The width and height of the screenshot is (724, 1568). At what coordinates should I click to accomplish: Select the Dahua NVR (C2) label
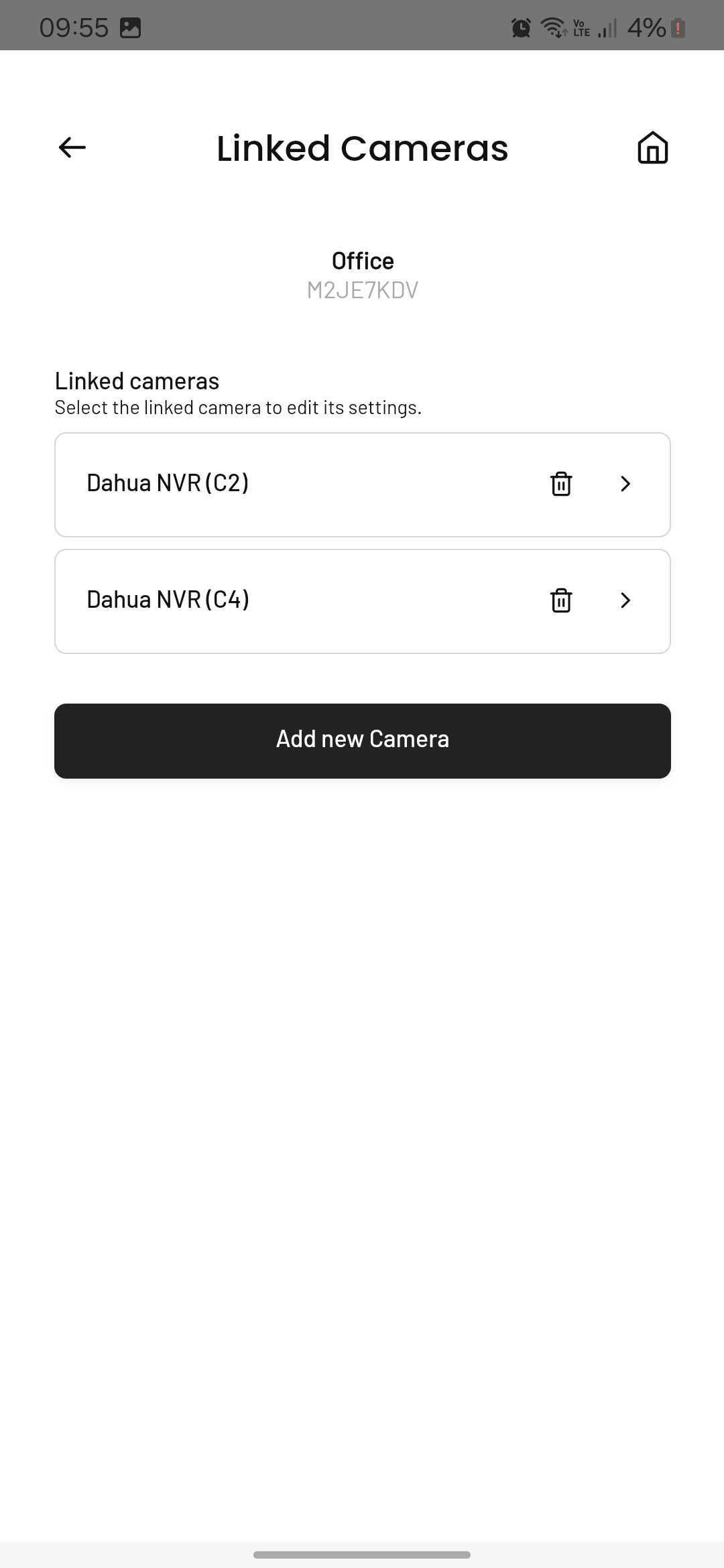168,483
